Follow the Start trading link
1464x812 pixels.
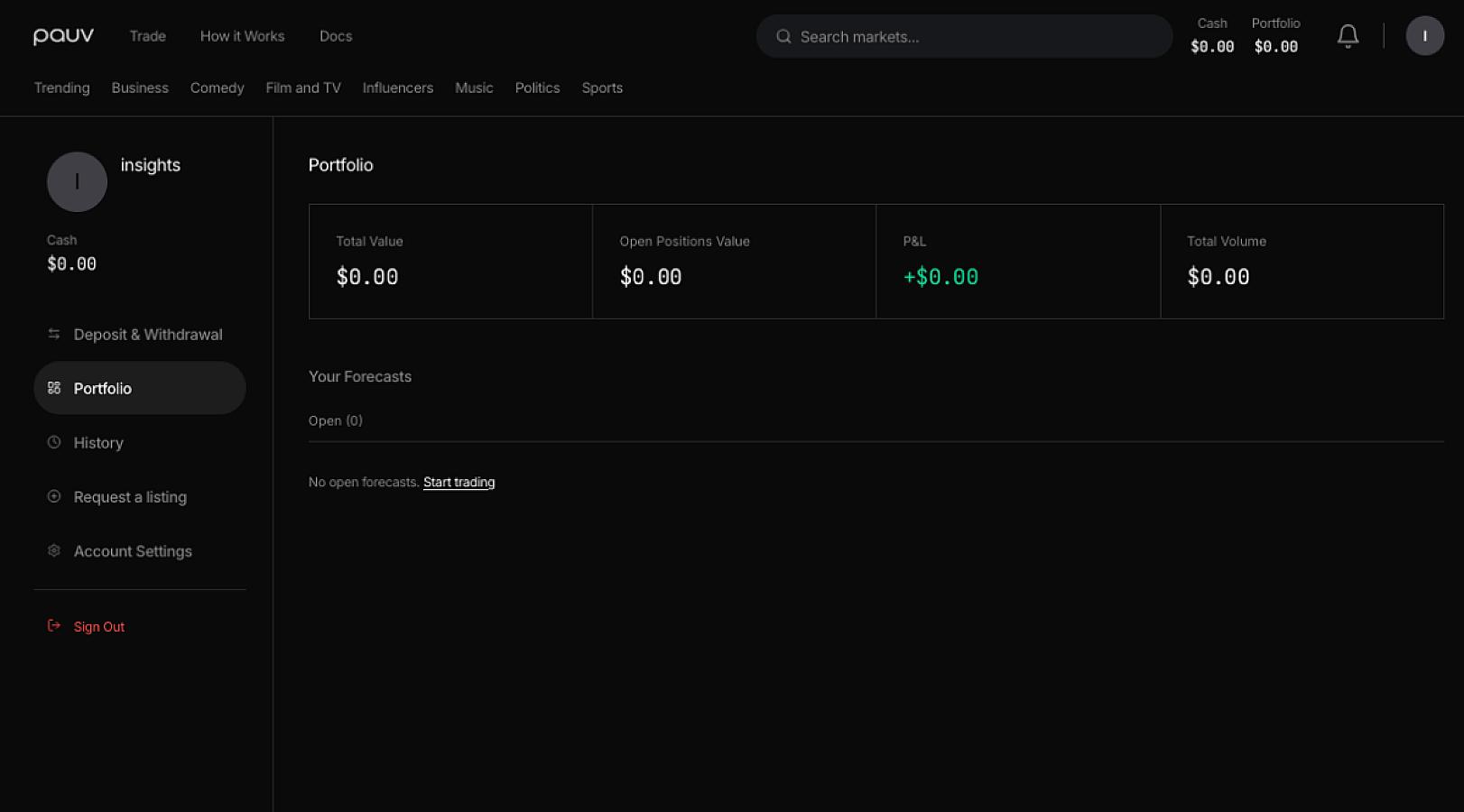[459, 482]
